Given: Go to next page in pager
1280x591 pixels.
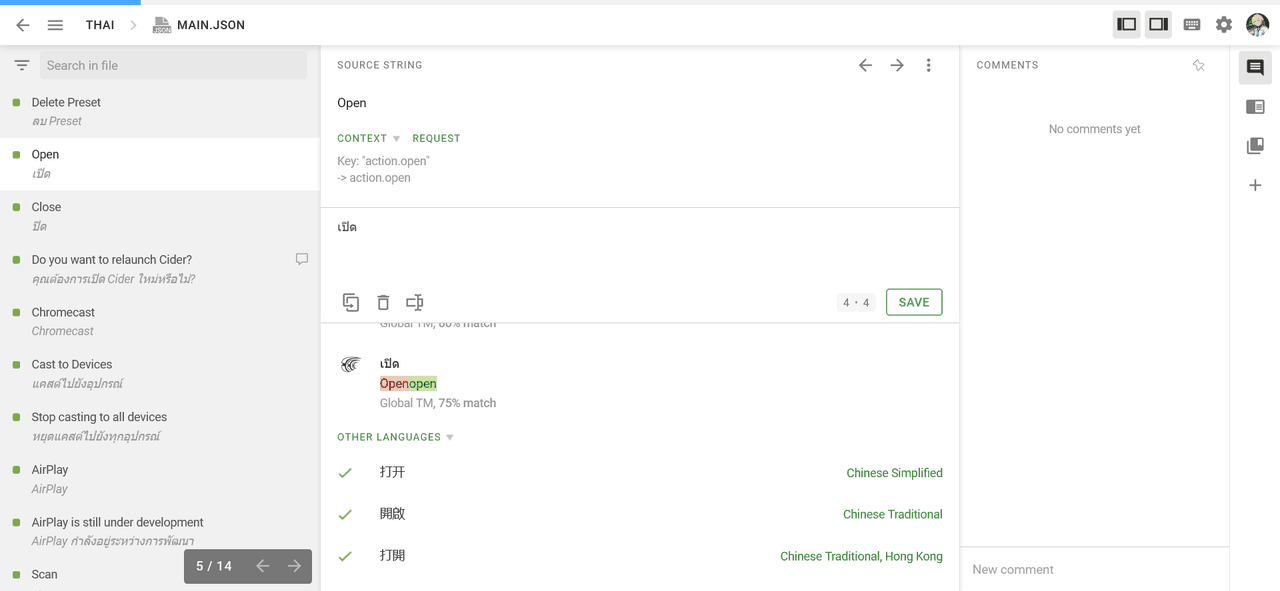Looking at the screenshot, I should point(294,566).
